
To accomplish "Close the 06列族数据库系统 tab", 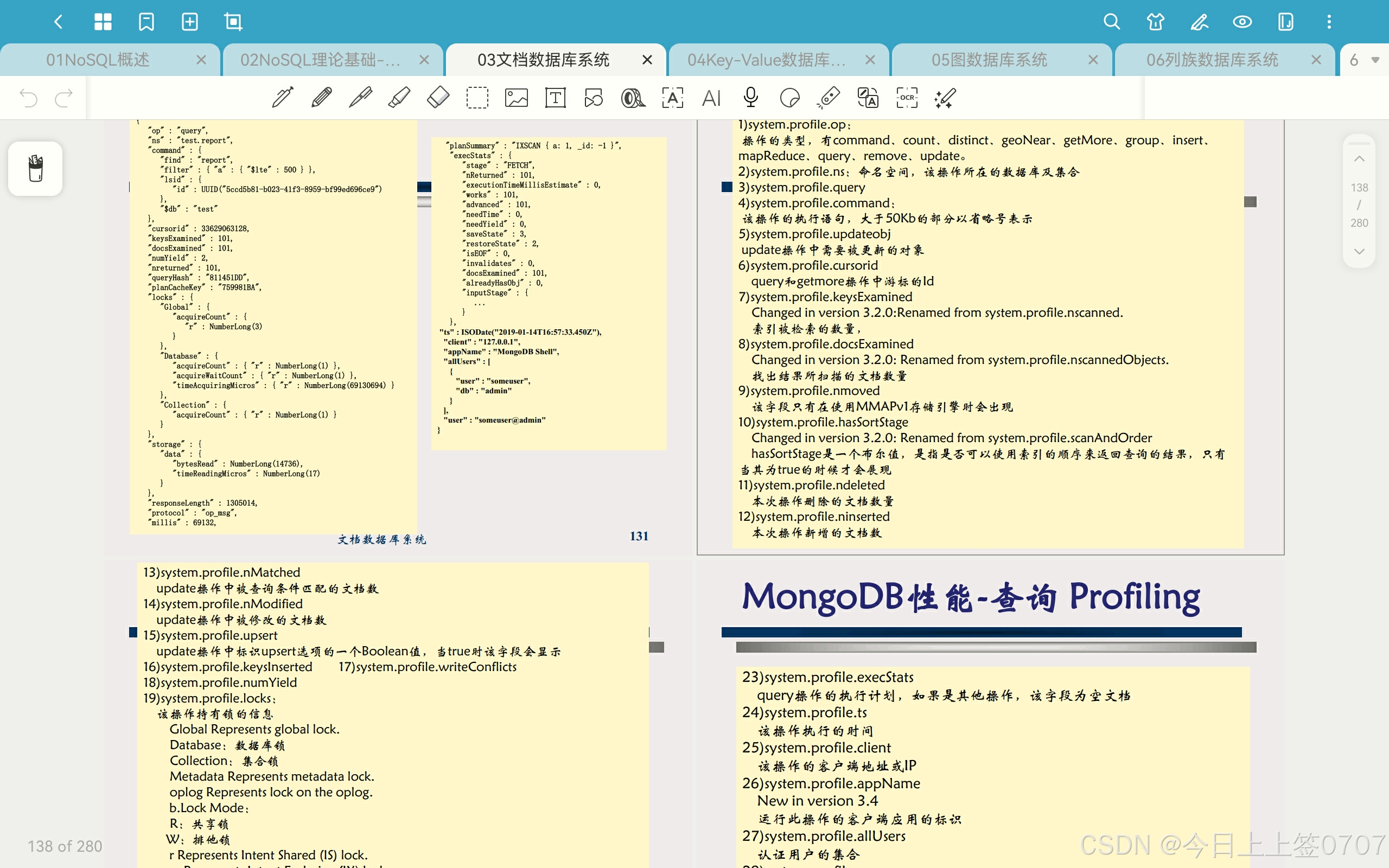I will tap(1316, 60).
